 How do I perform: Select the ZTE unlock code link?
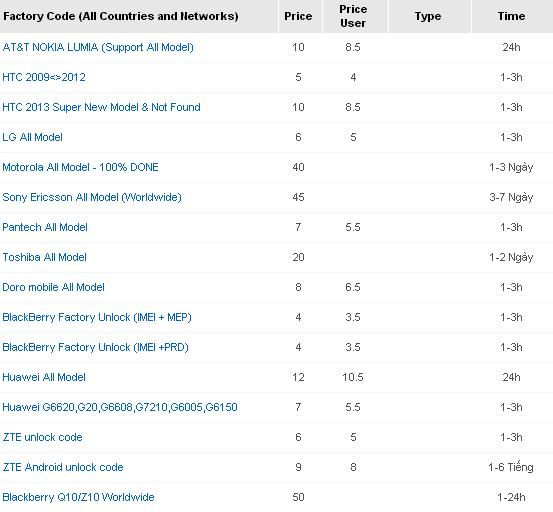tap(42, 437)
